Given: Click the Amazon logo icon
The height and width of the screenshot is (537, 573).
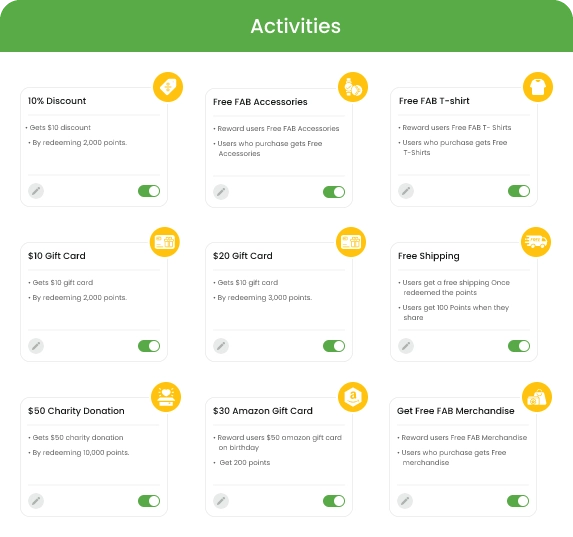Looking at the screenshot, I should (353, 397).
